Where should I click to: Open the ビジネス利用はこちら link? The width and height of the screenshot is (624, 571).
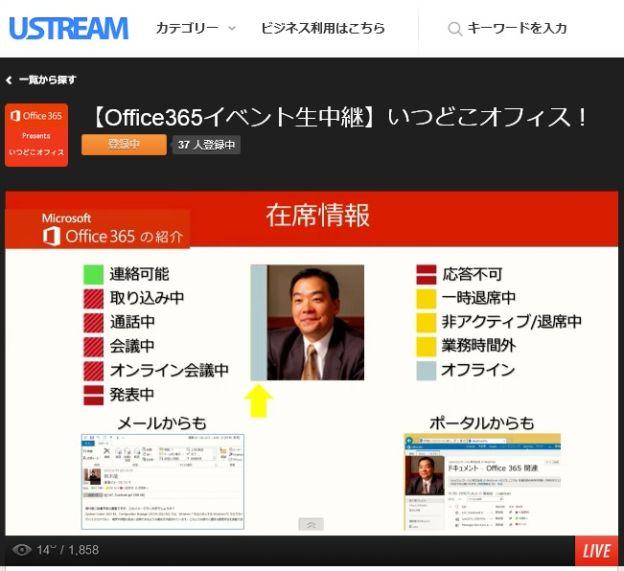coord(323,28)
